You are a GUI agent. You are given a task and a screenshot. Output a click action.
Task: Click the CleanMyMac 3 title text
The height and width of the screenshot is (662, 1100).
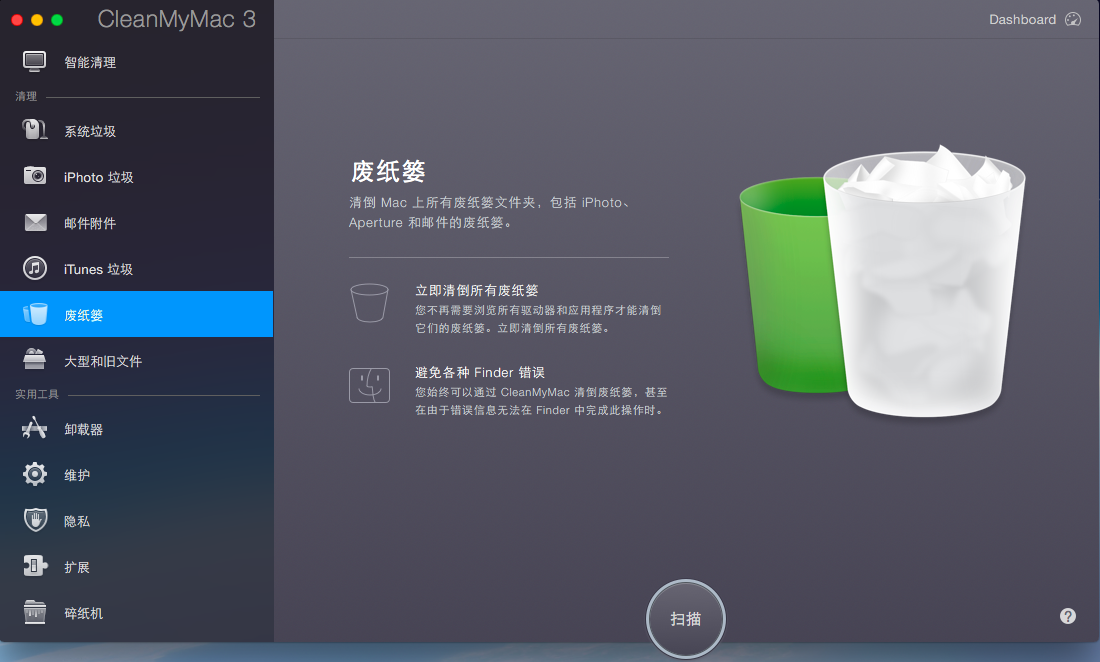[176, 19]
